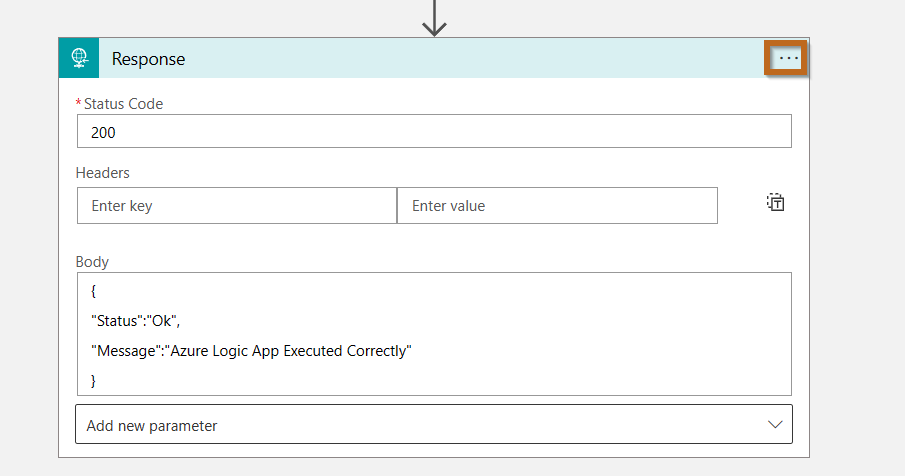Switch Headers to text mode icon
Viewport: 905px width, 476px height.
(775, 203)
